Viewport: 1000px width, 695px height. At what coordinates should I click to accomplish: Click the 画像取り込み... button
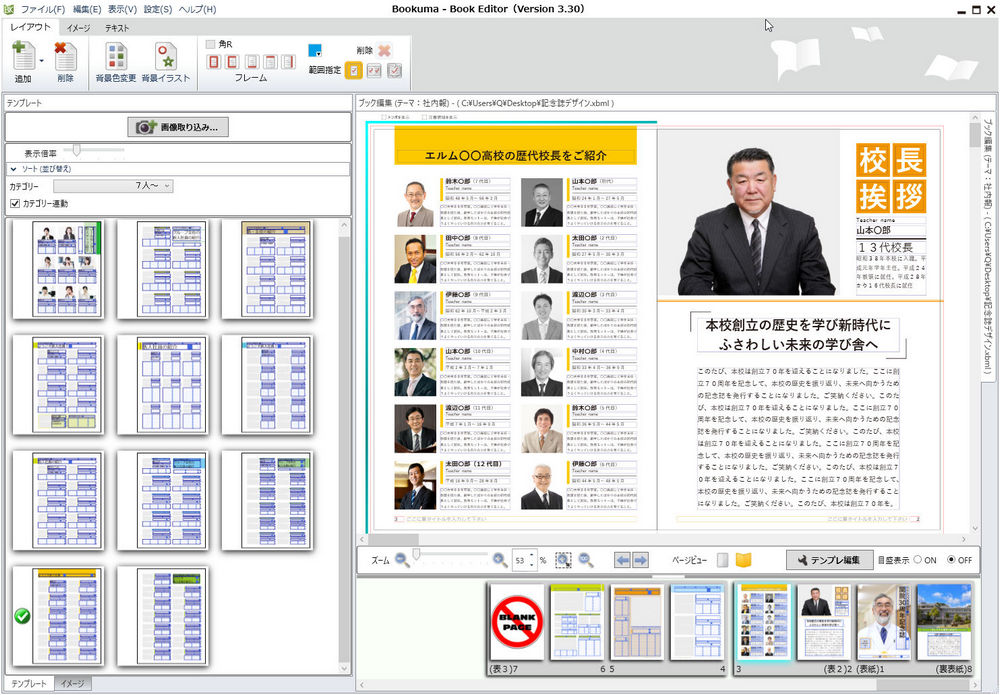[178, 127]
